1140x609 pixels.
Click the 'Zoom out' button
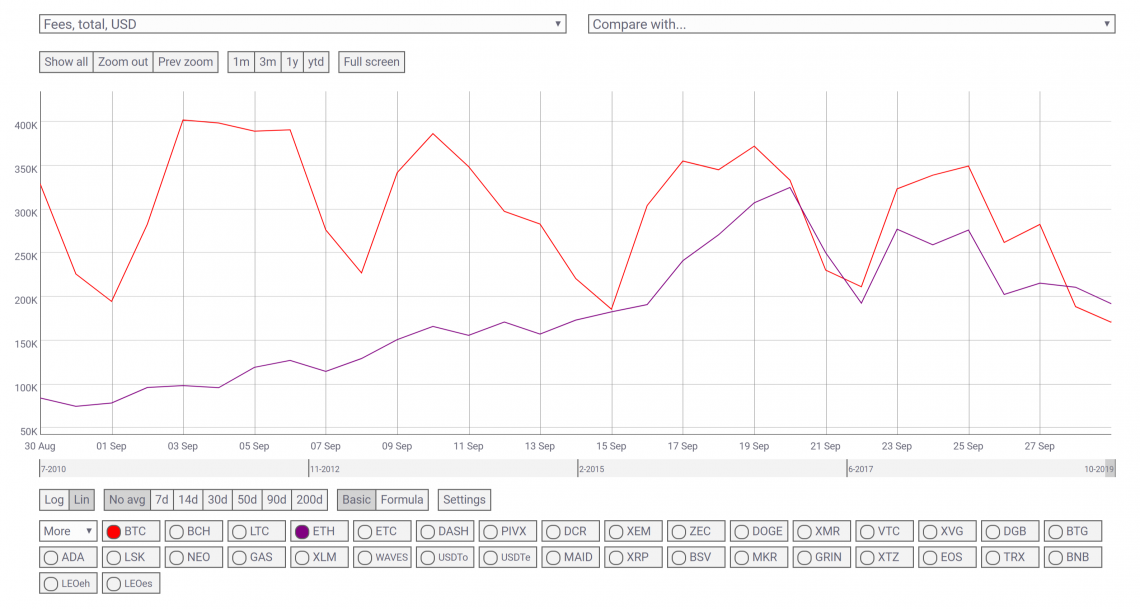click(x=123, y=62)
